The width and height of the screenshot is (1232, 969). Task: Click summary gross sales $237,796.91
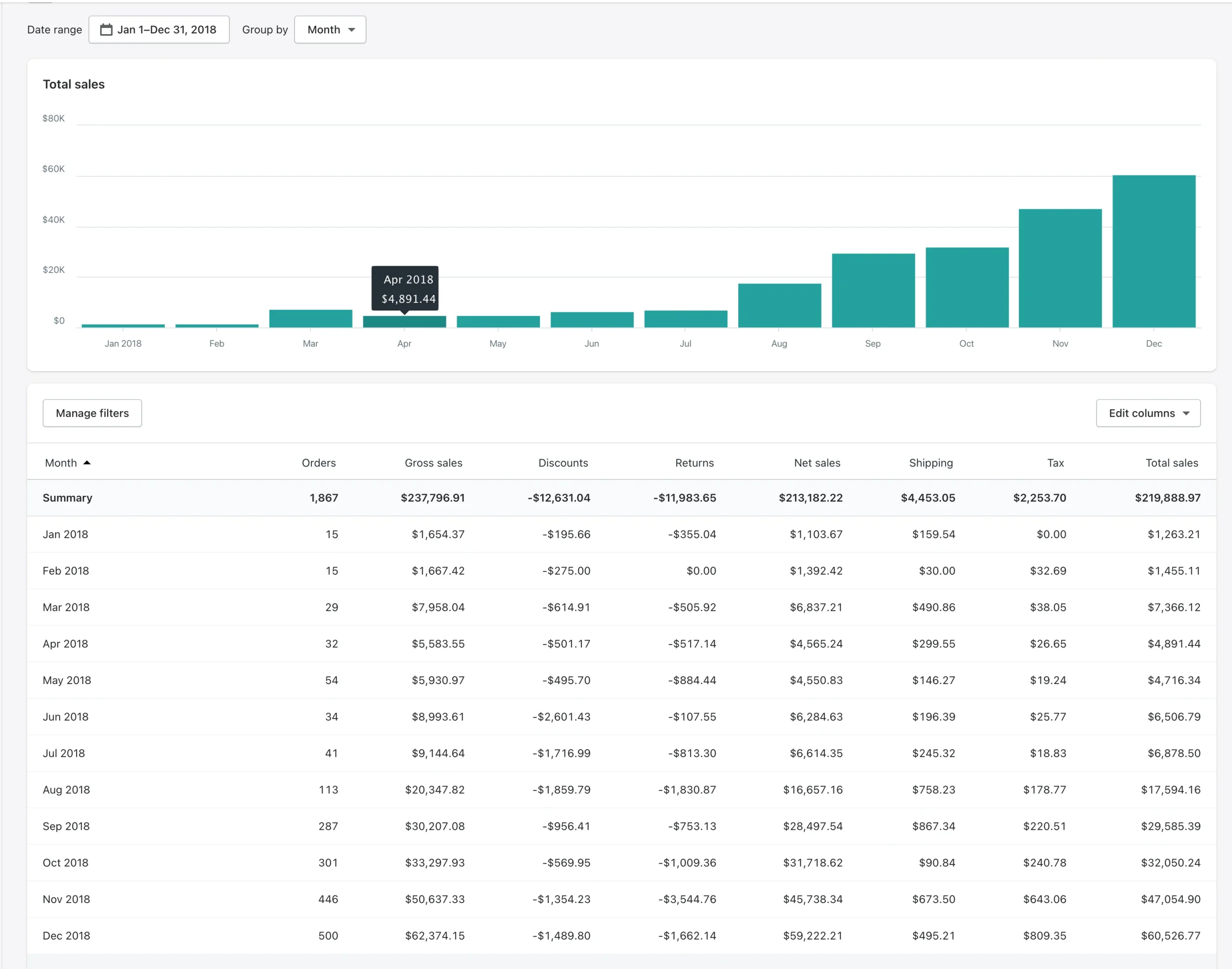point(433,498)
